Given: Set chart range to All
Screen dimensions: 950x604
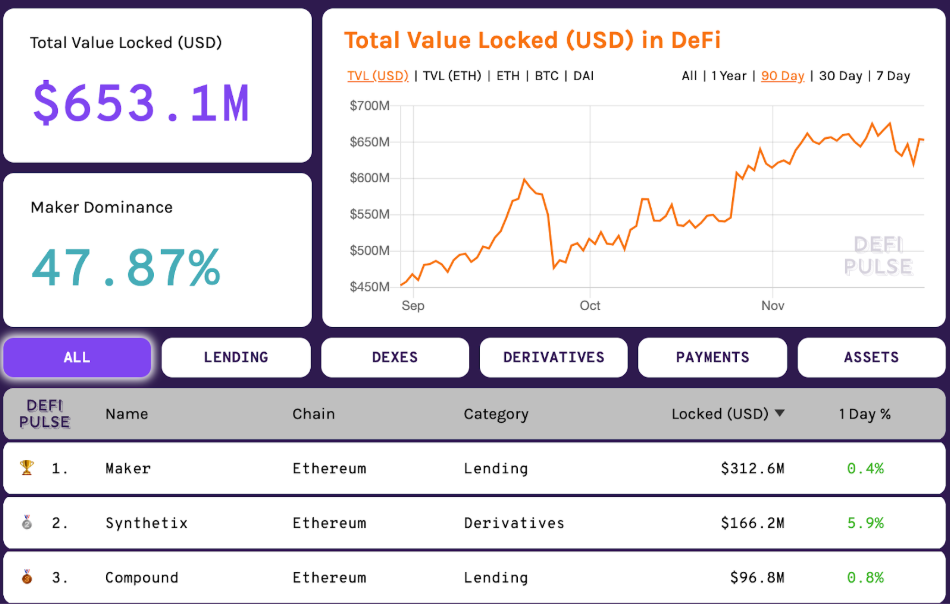Looking at the screenshot, I should pos(689,76).
